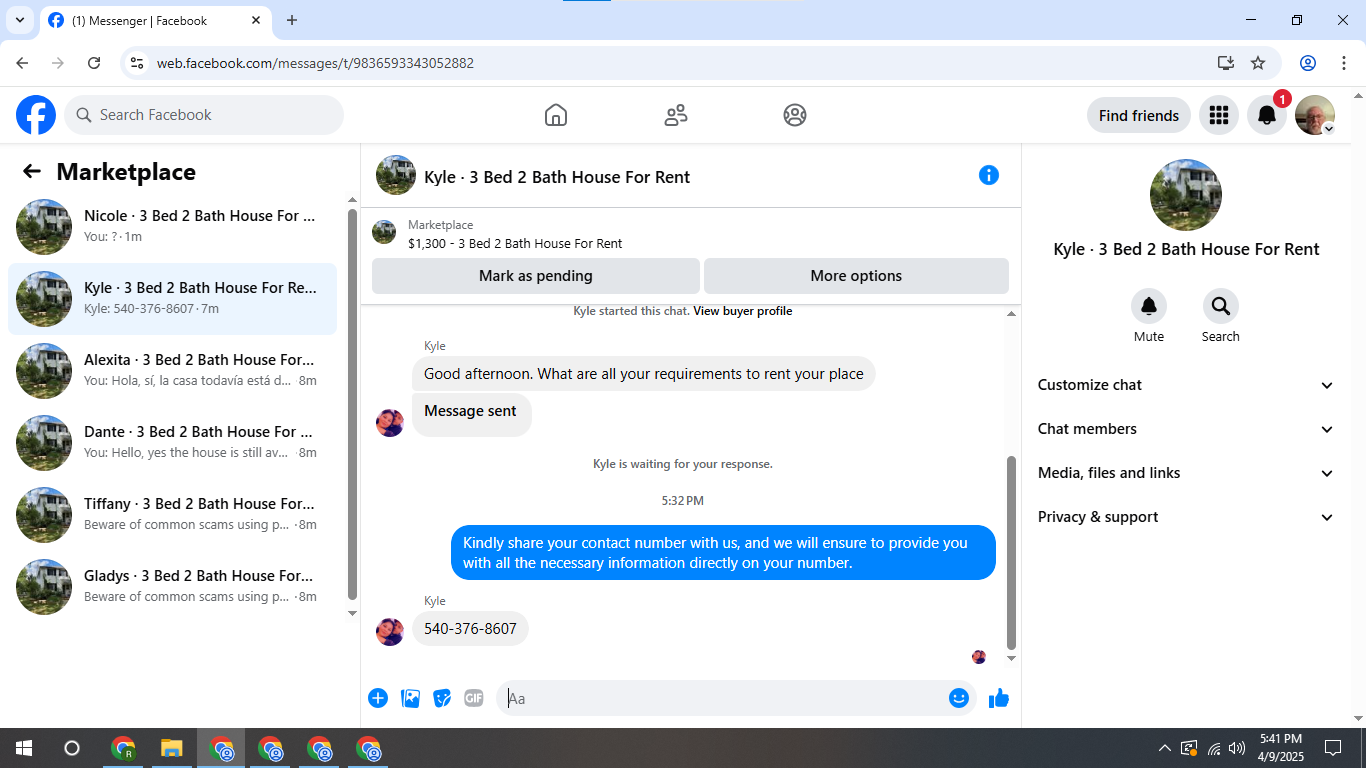The image size is (1366, 768).
Task: Open the Chrome profile icon
Action: (x=1308, y=63)
